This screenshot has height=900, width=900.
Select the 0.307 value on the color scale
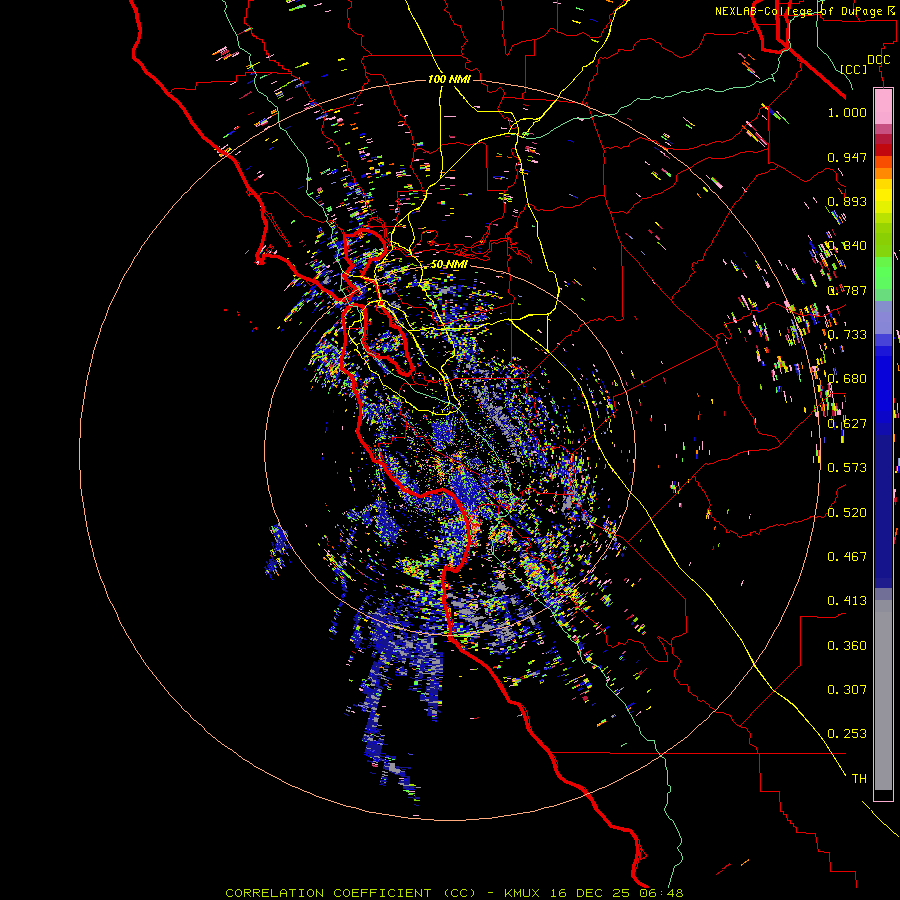coord(847,690)
